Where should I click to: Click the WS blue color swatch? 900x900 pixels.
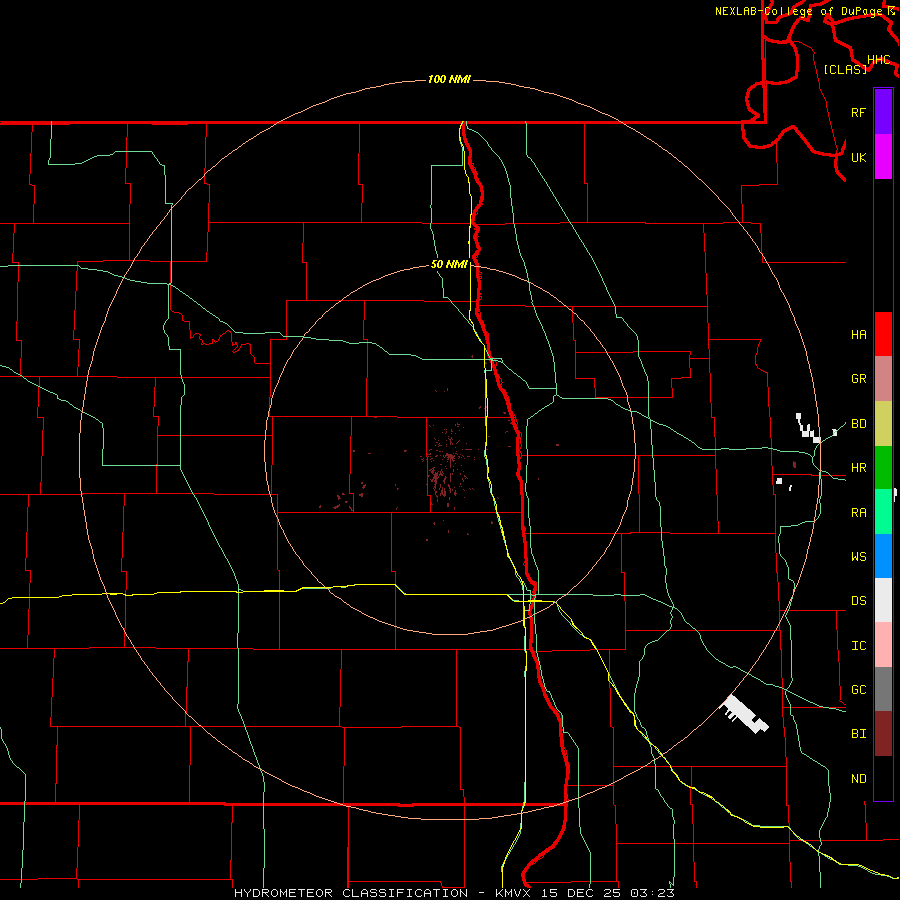tap(883, 556)
